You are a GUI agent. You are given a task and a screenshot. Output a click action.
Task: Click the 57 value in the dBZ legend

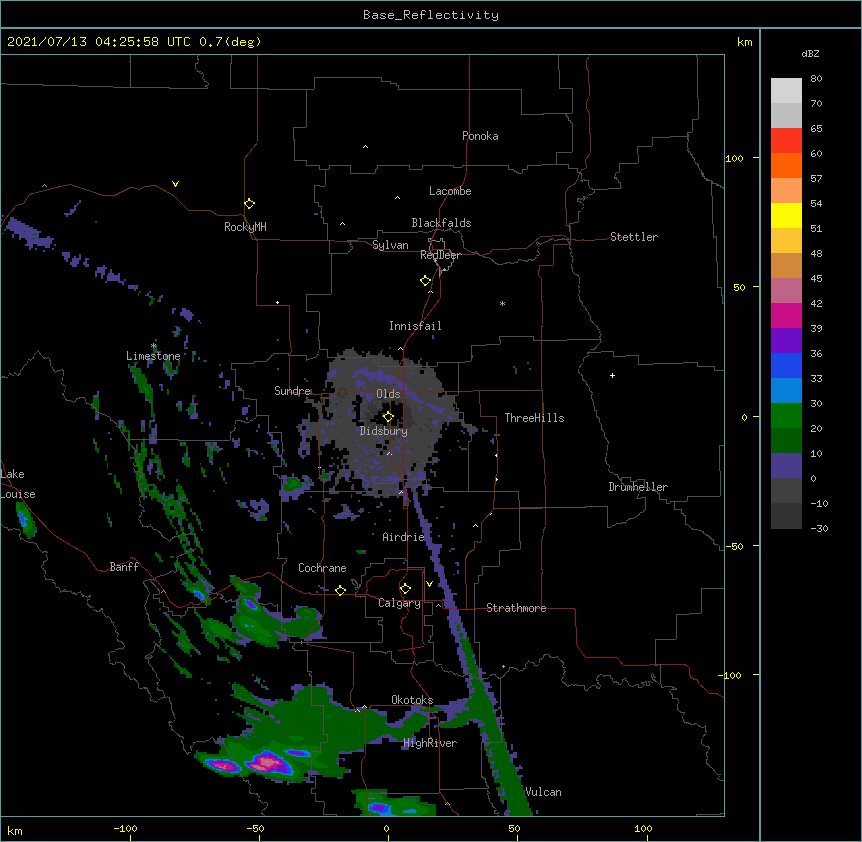[x=816, y=179]
